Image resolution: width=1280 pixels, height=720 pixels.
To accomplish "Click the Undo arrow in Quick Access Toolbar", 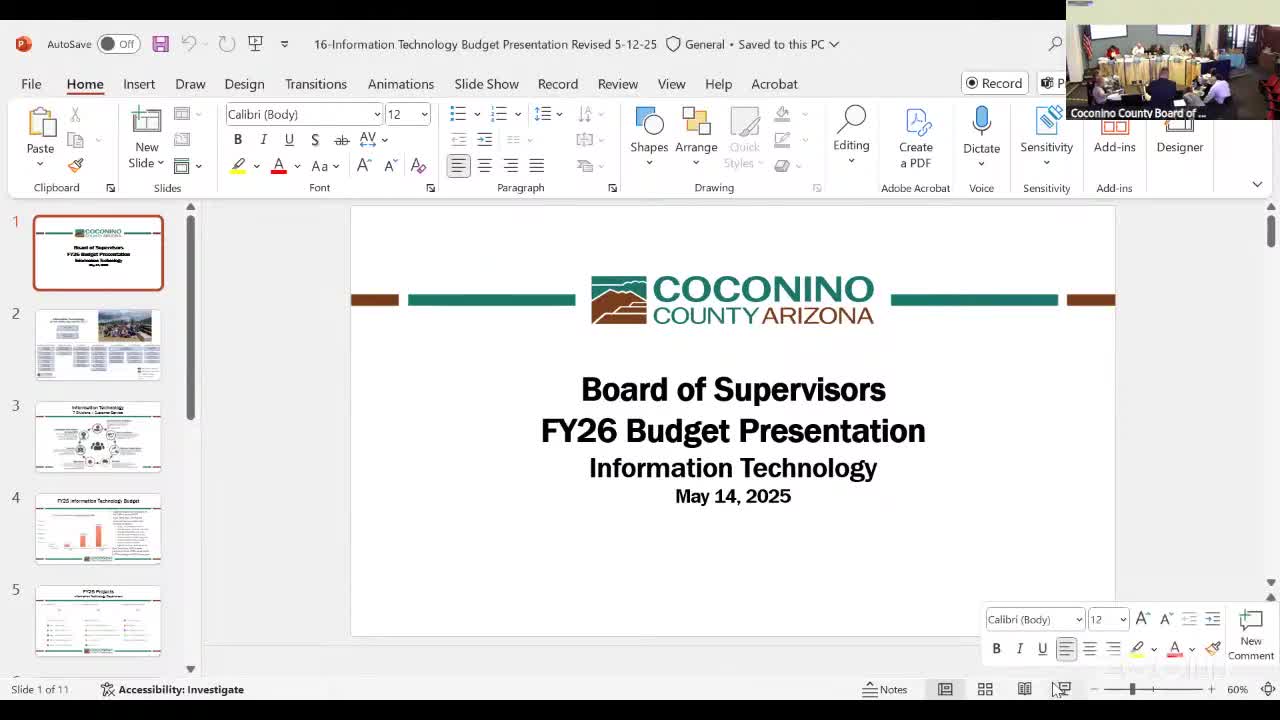I will (x=188, y=44).
